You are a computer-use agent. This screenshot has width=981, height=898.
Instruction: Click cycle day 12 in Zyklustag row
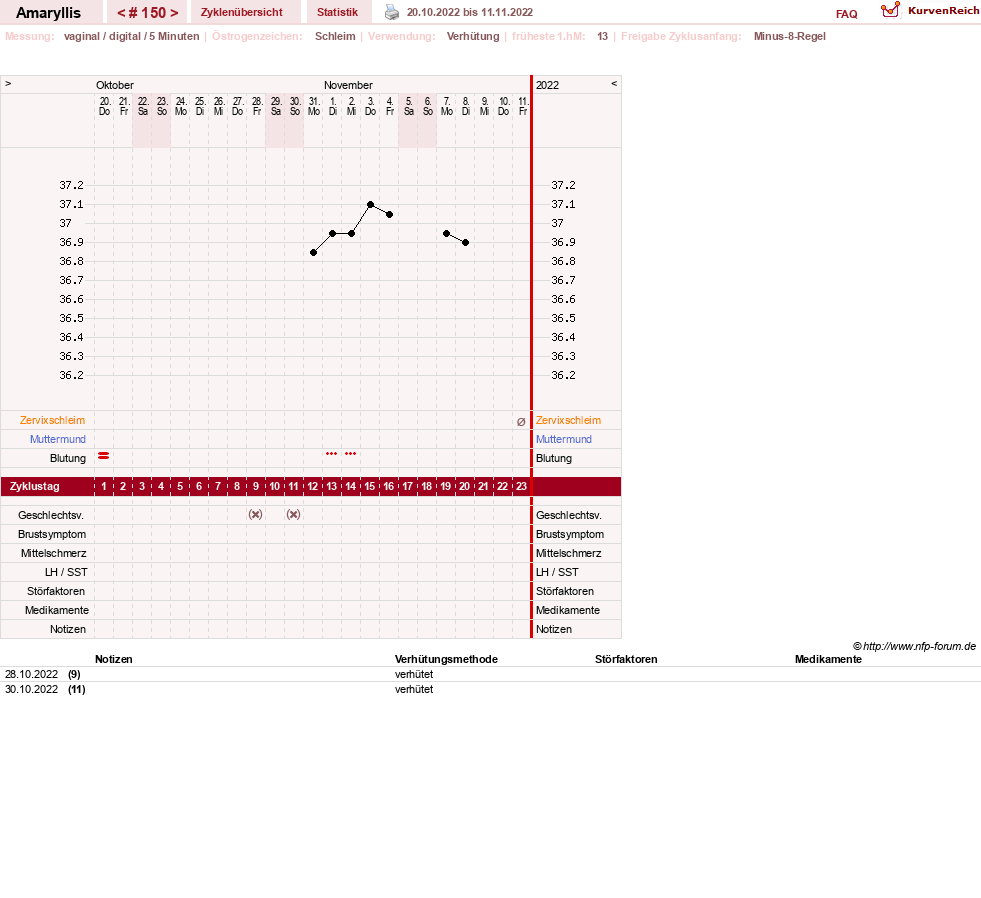pyautogui.click(x=312, y=486)
